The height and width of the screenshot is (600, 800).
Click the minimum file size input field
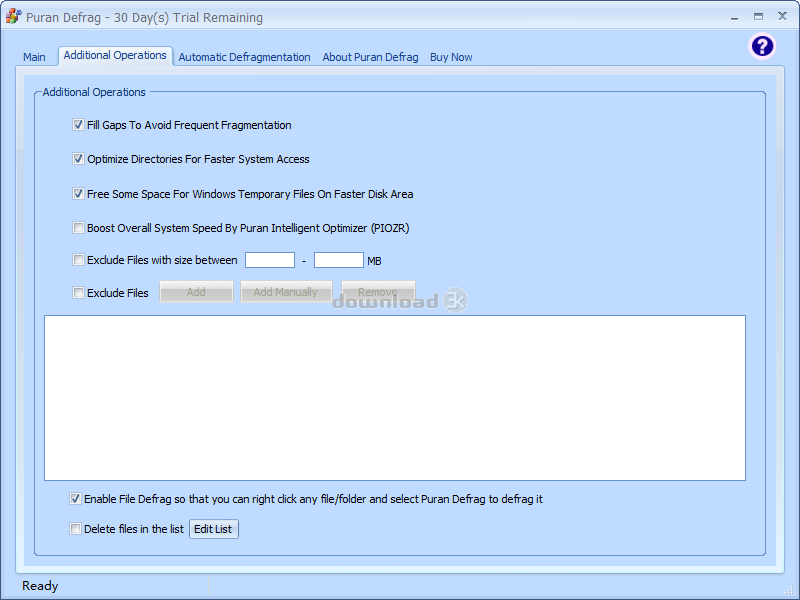click(269, 260)
